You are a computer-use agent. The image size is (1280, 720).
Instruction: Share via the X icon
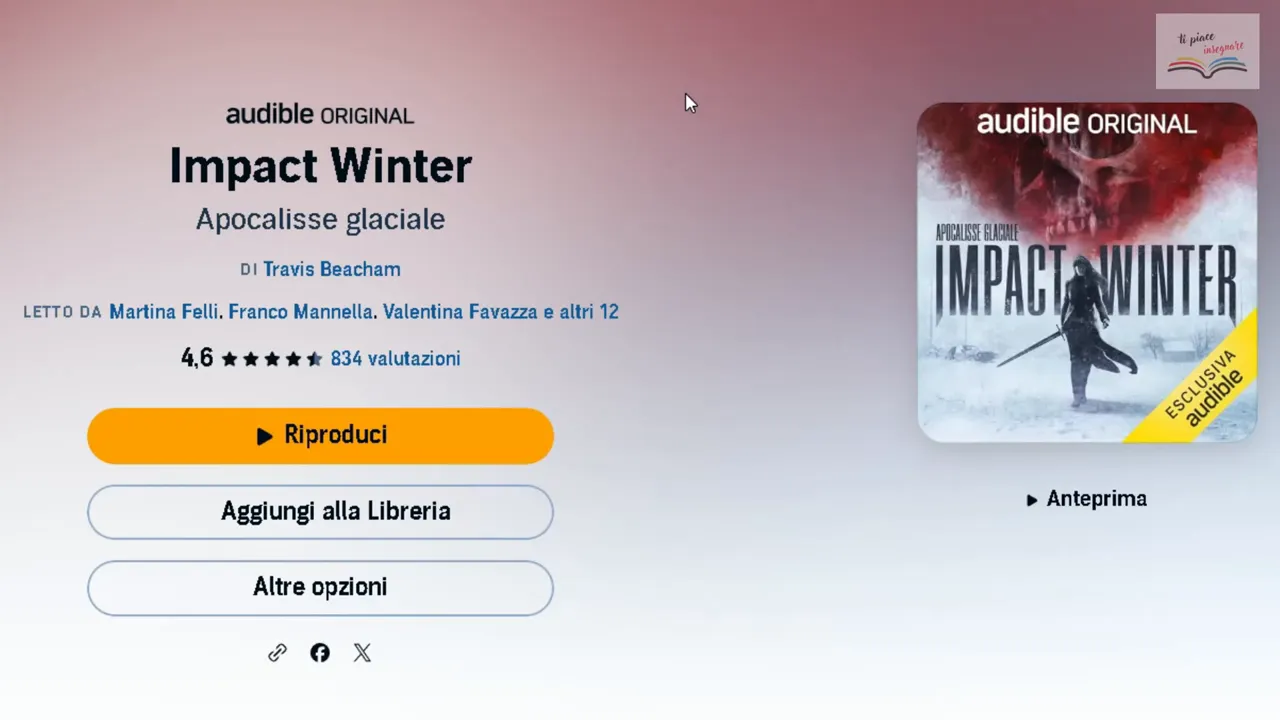click(362, 653)
